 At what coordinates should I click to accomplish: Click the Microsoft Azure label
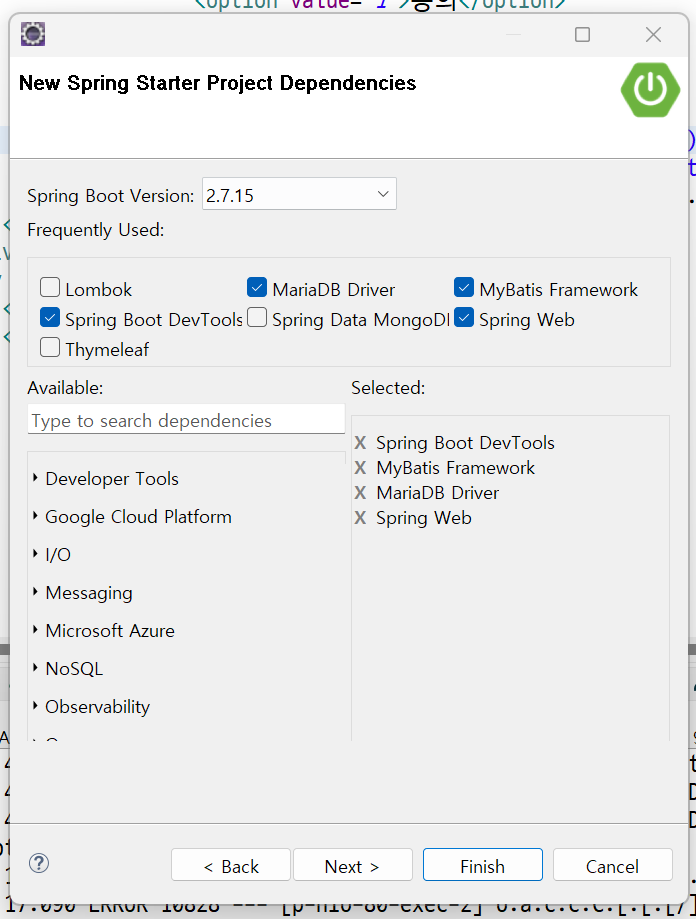(x=110, y=631)
